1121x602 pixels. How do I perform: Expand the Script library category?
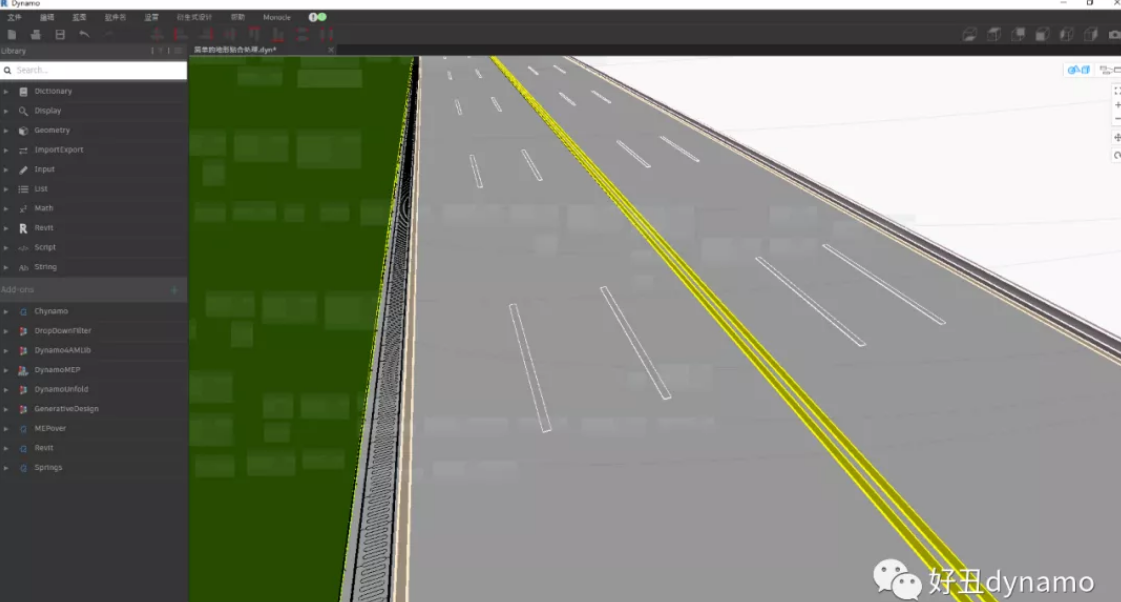click(x=6, y=247)
